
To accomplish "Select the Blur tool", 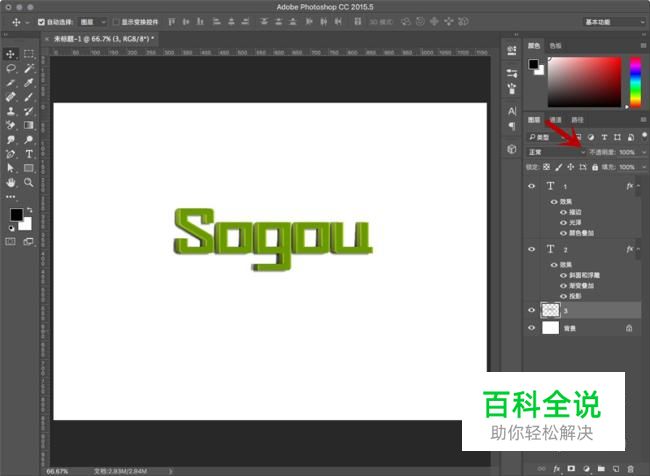I will (x=10, y=140).
